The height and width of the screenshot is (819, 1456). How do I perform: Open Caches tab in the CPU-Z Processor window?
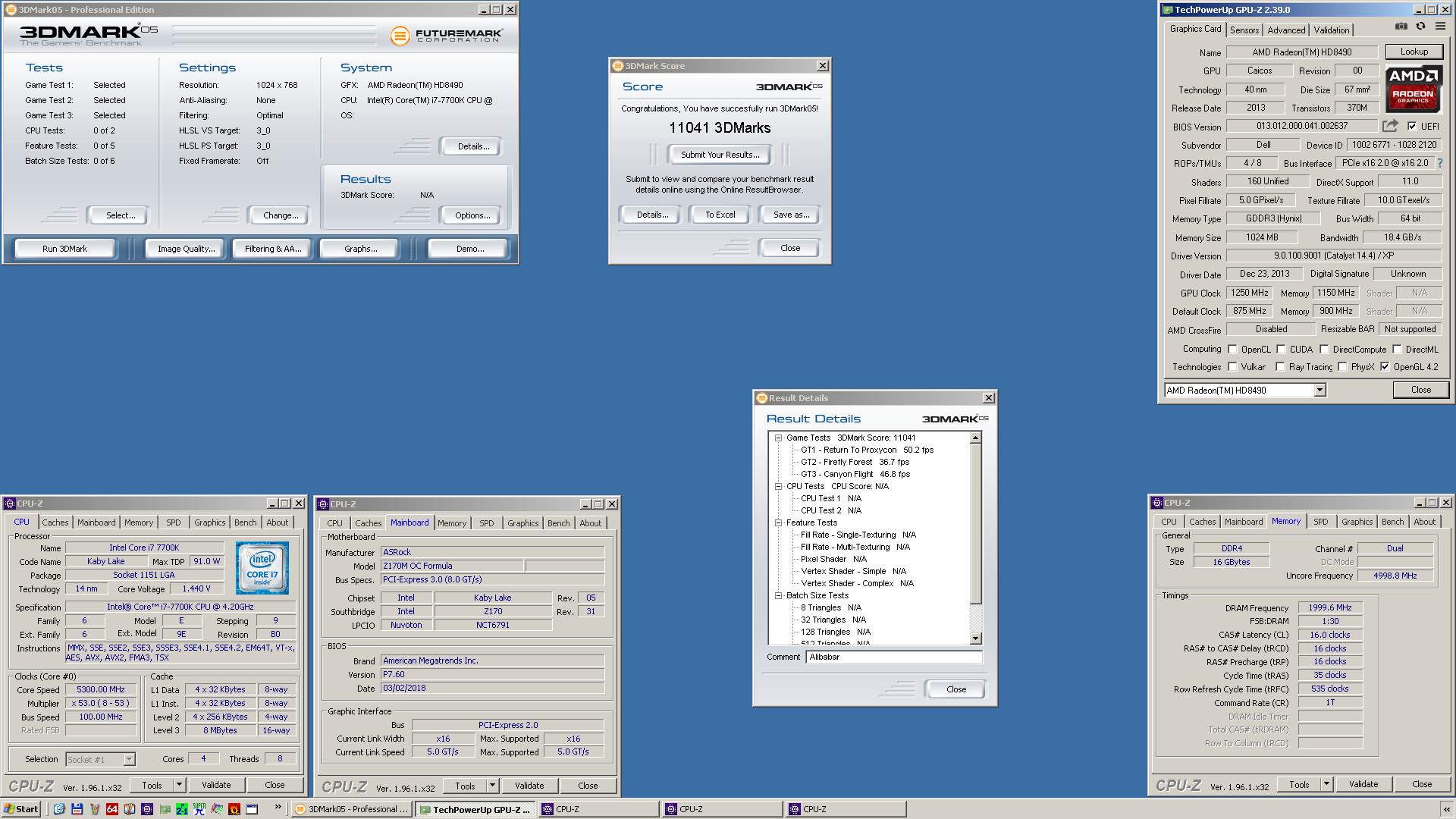tap(55, 522)
